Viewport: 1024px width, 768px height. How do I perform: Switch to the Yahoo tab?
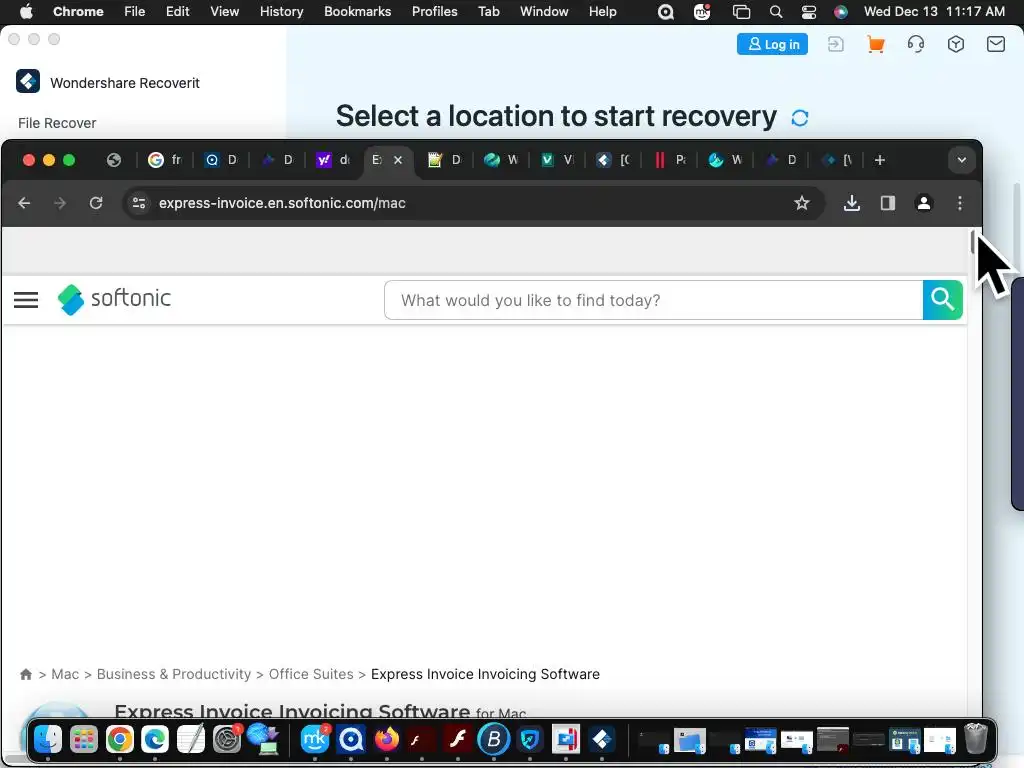[x=333, y=160]
